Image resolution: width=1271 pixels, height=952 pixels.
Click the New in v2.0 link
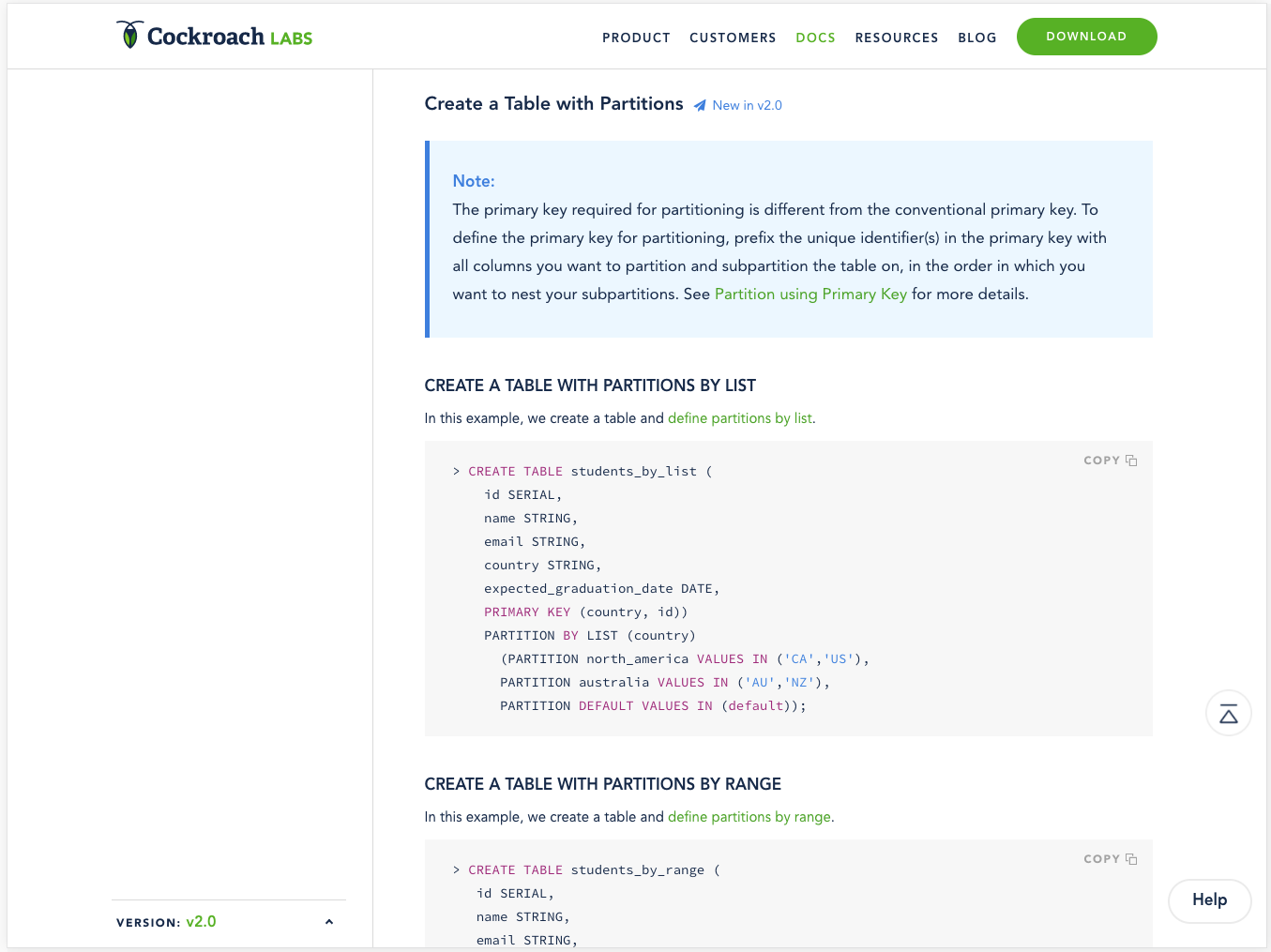(x=747, y=106)
